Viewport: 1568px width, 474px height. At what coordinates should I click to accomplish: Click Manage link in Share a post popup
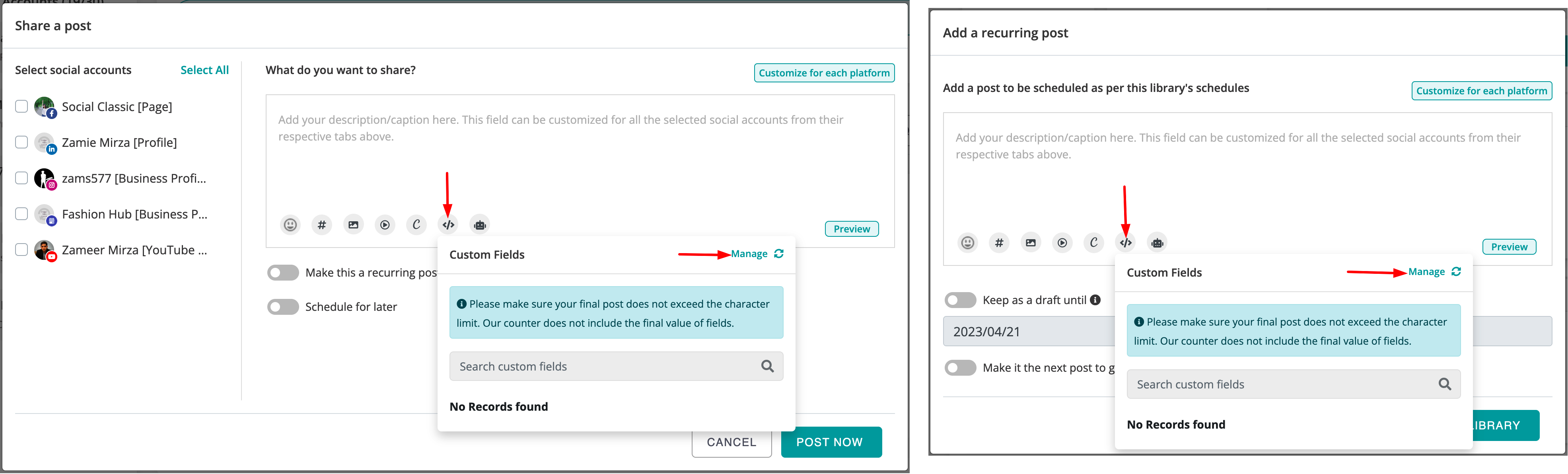click(x=749, y=254)
